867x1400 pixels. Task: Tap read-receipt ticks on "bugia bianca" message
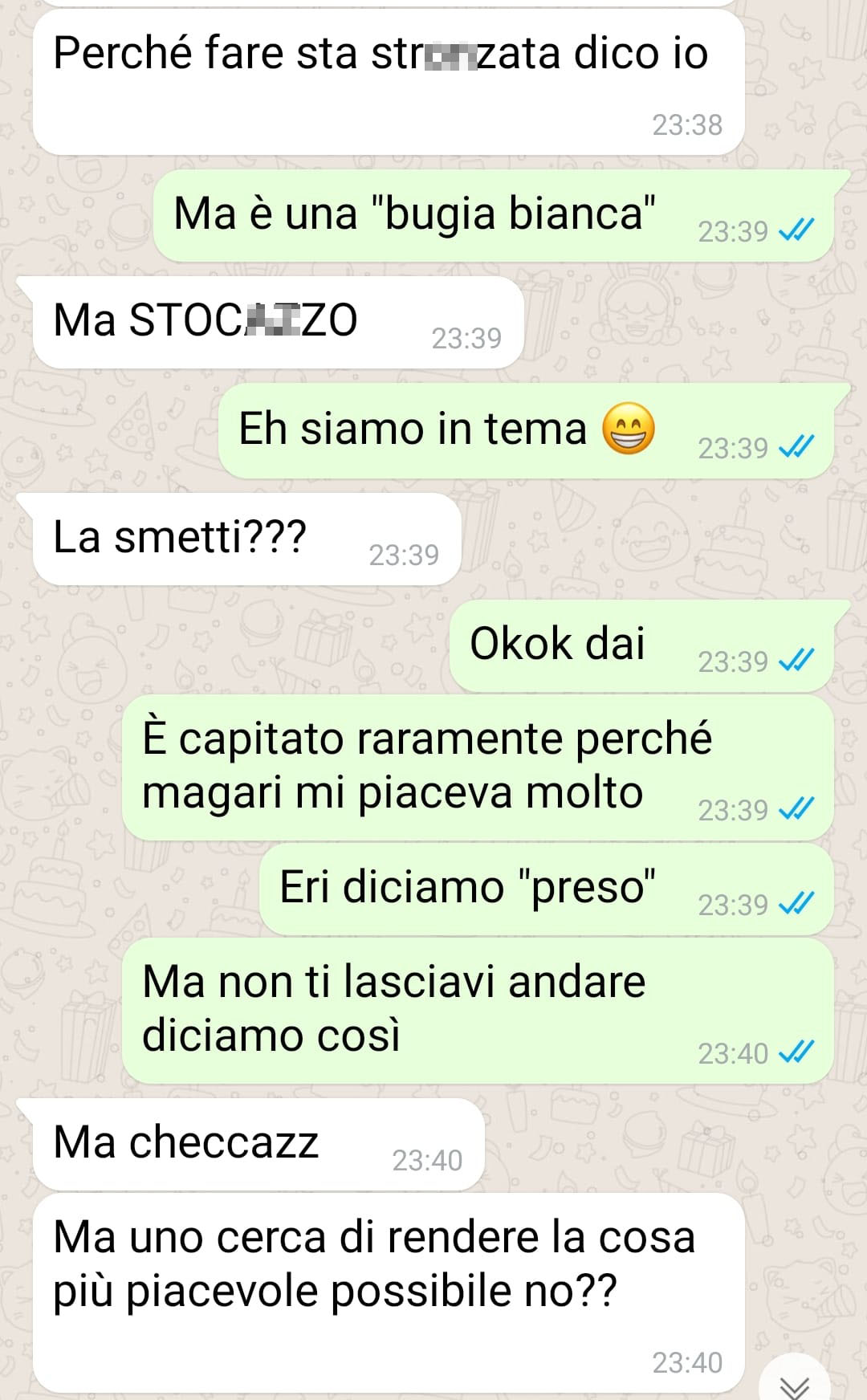[796, 231]
